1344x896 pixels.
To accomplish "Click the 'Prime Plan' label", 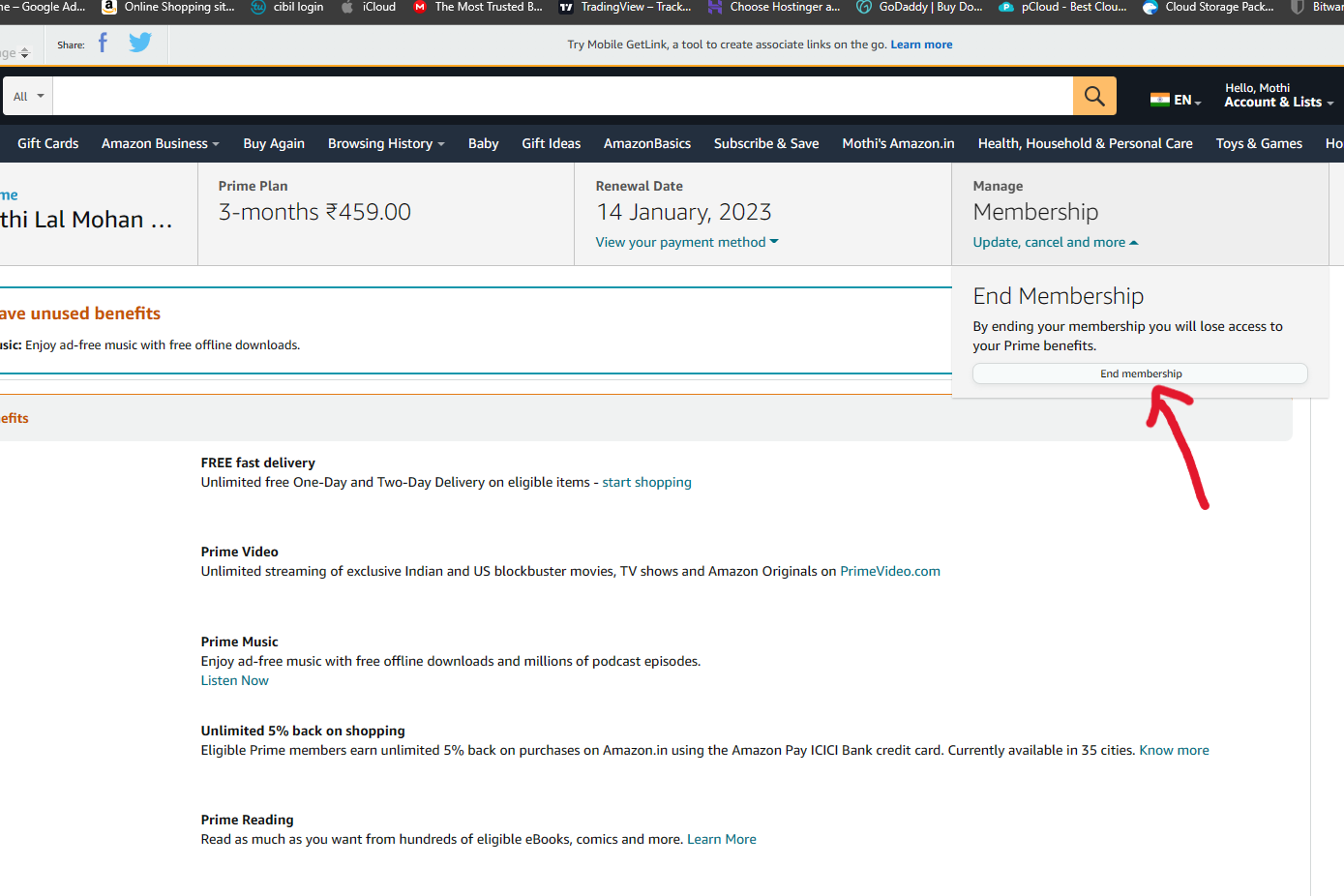I will pos(253,186).
